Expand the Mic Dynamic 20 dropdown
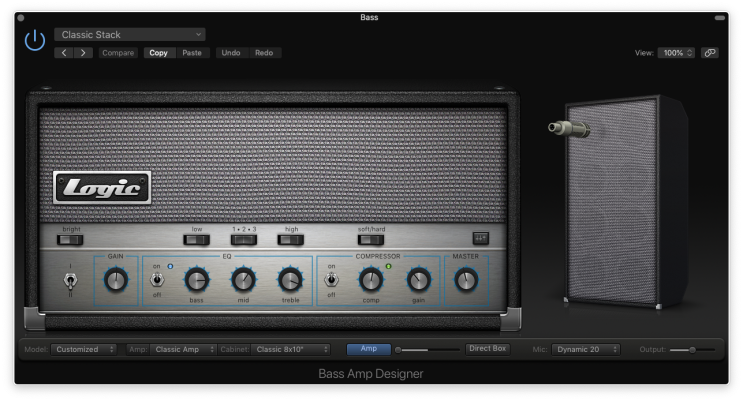The width and height of the screenshot is (743, 401). point(586,349)
